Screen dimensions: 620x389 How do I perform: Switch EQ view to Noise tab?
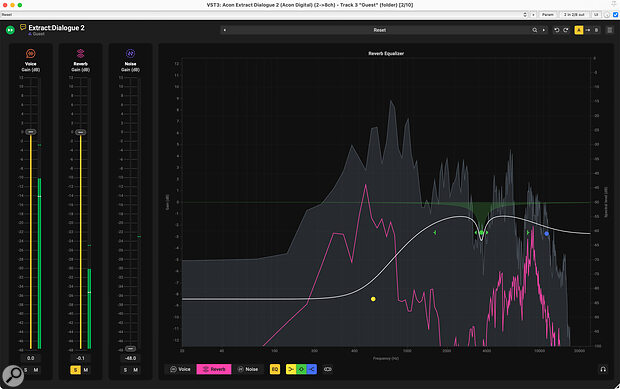(248, 369)
